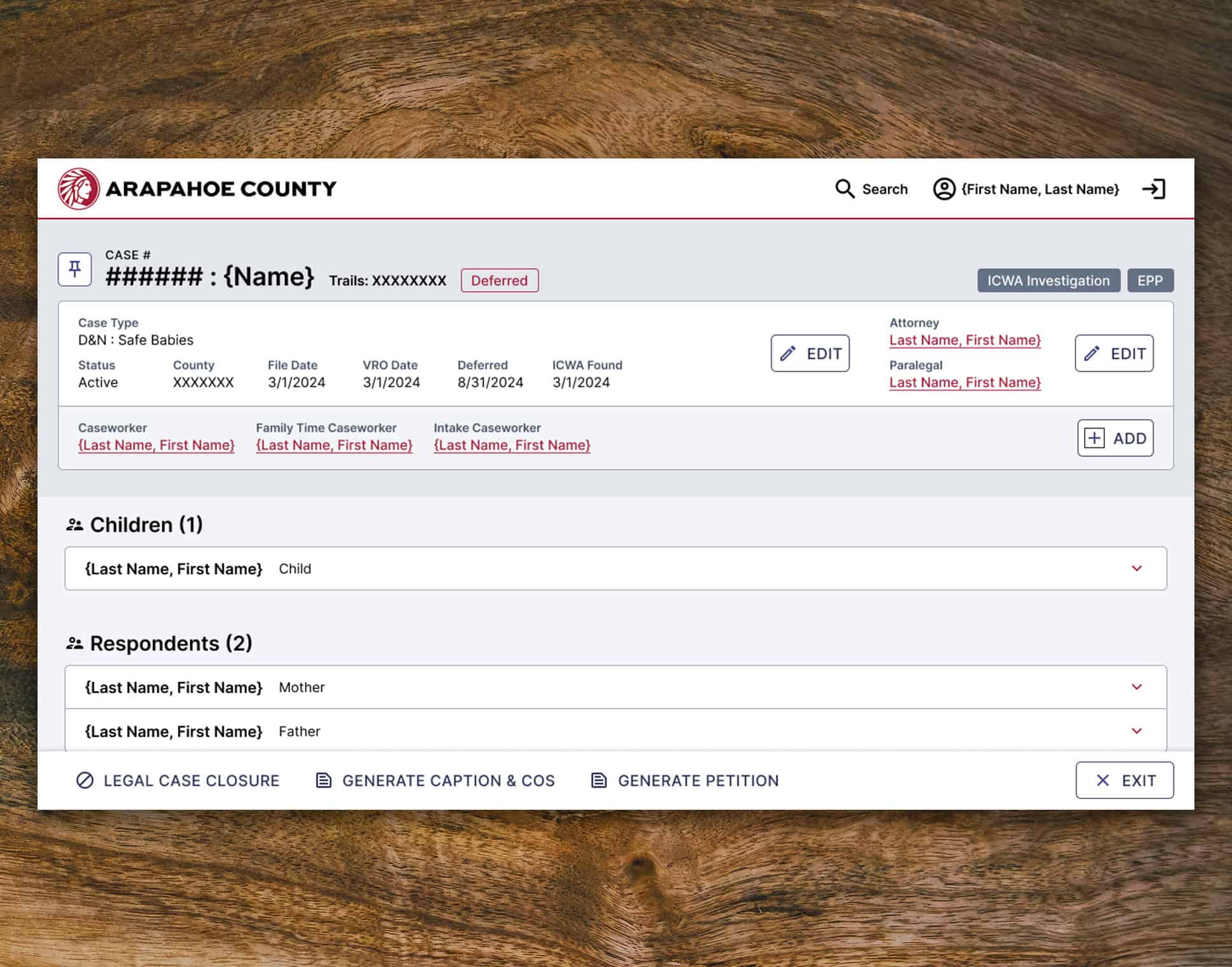This screenshot has width=1232, height=967.
Task: Click the Children section people icon
Action: [x=74, y=525]
